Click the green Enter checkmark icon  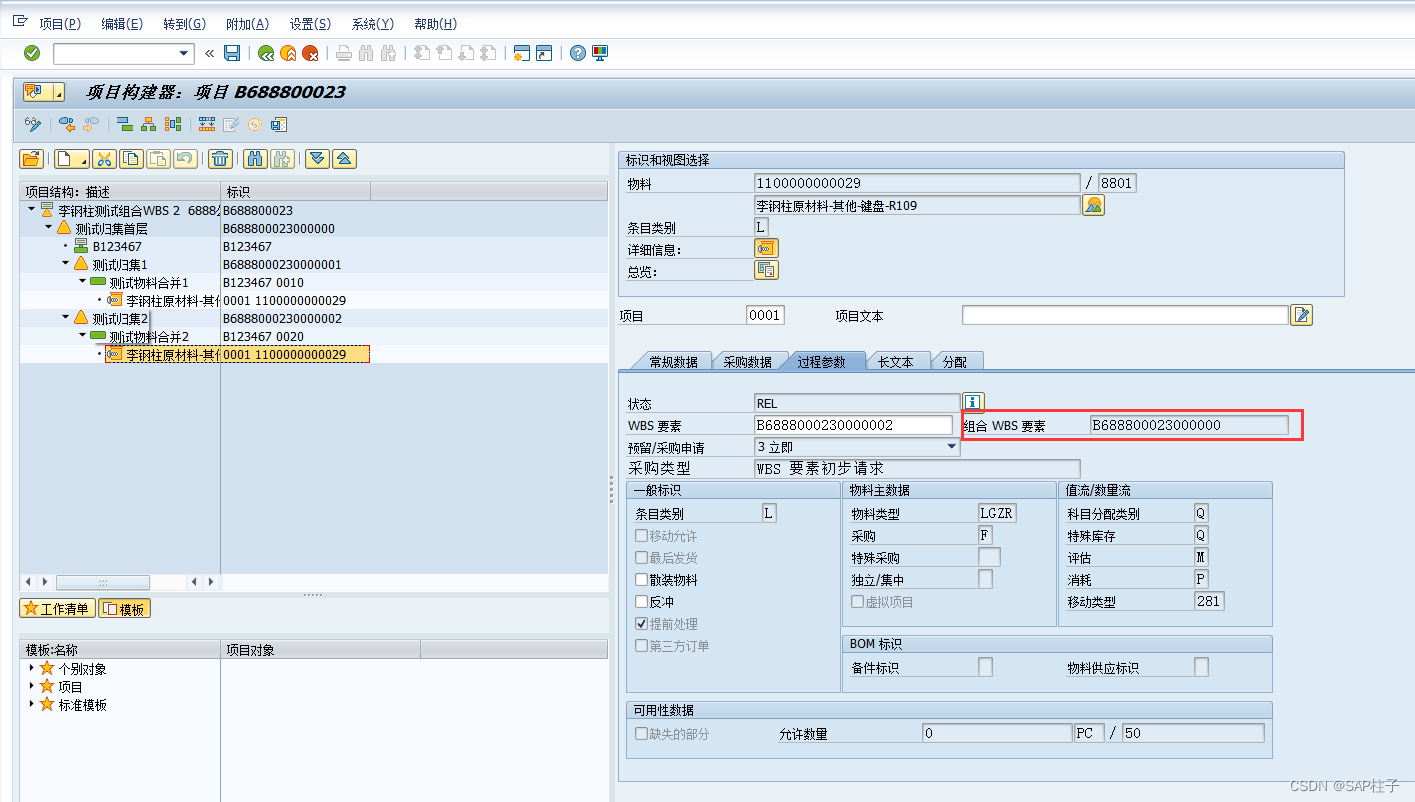[x=32, y=53]
